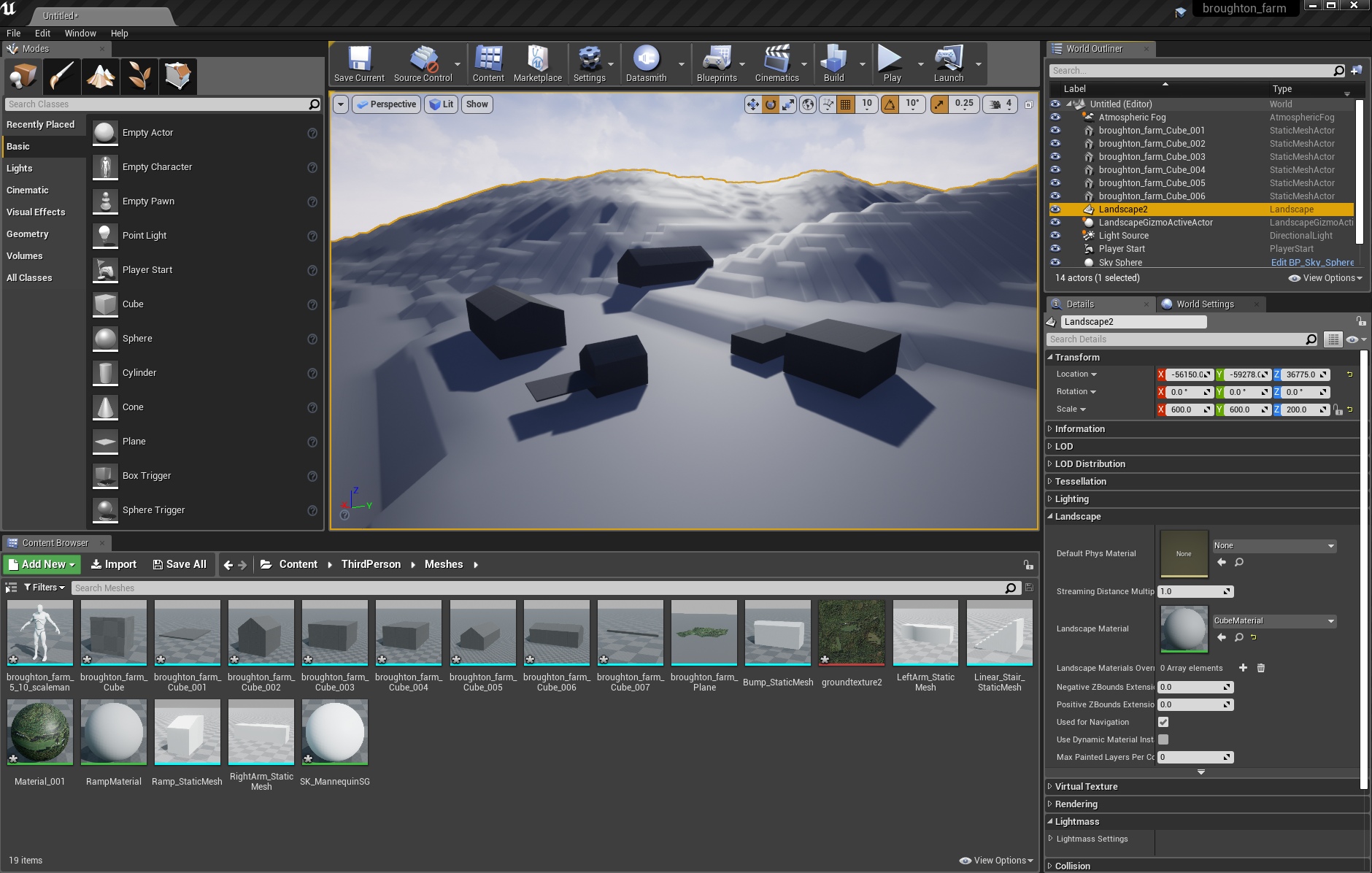Select the Foliage mode icon
This screenshot has width=1372, height=873.
point(139,76)
